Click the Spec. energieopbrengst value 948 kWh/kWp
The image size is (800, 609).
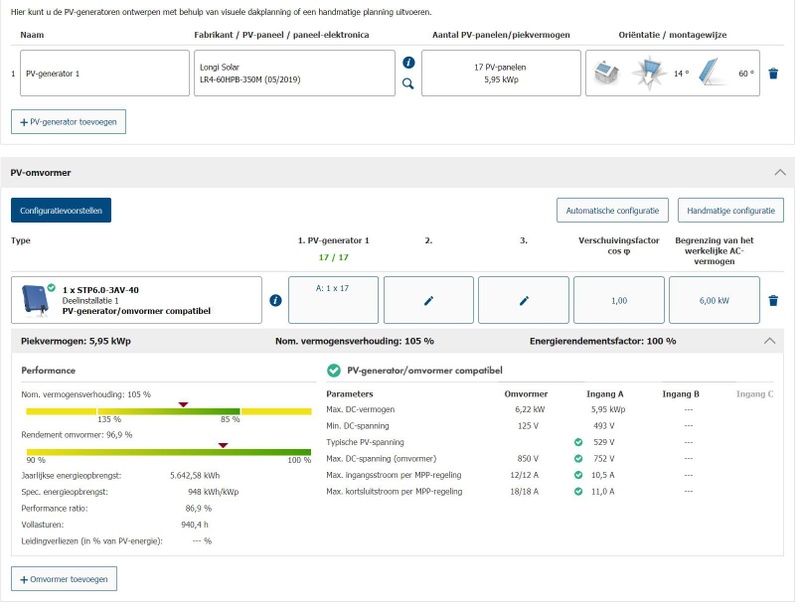click(214, 494)
